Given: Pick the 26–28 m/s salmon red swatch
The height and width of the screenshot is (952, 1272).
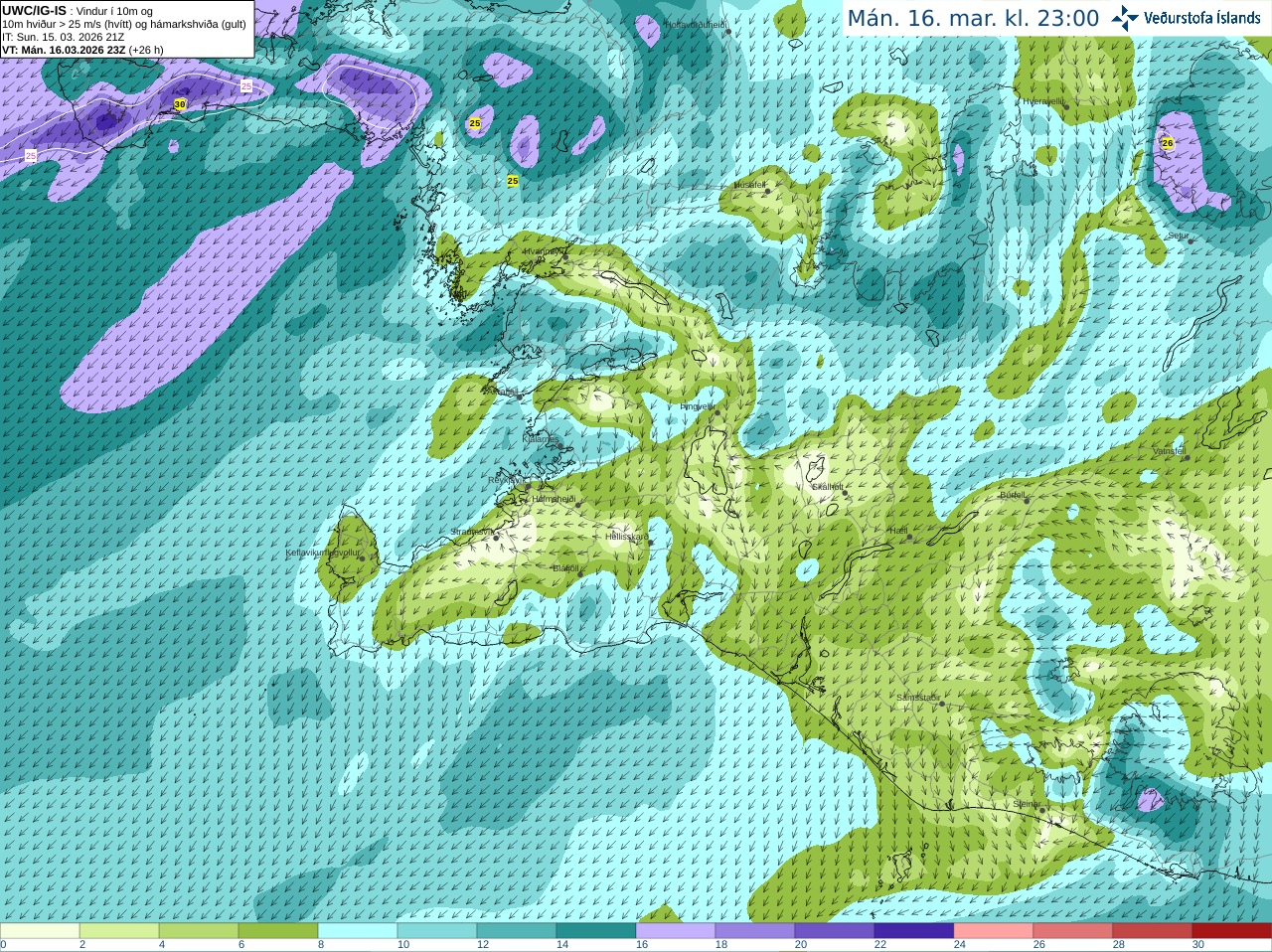Looking at the screenshot, I should [1073, 931].
